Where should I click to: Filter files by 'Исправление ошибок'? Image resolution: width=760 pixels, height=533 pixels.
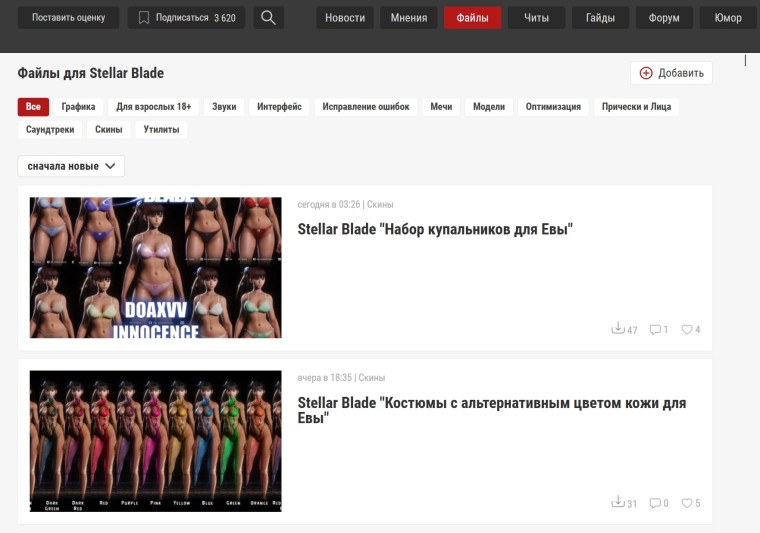click(366, 107)
